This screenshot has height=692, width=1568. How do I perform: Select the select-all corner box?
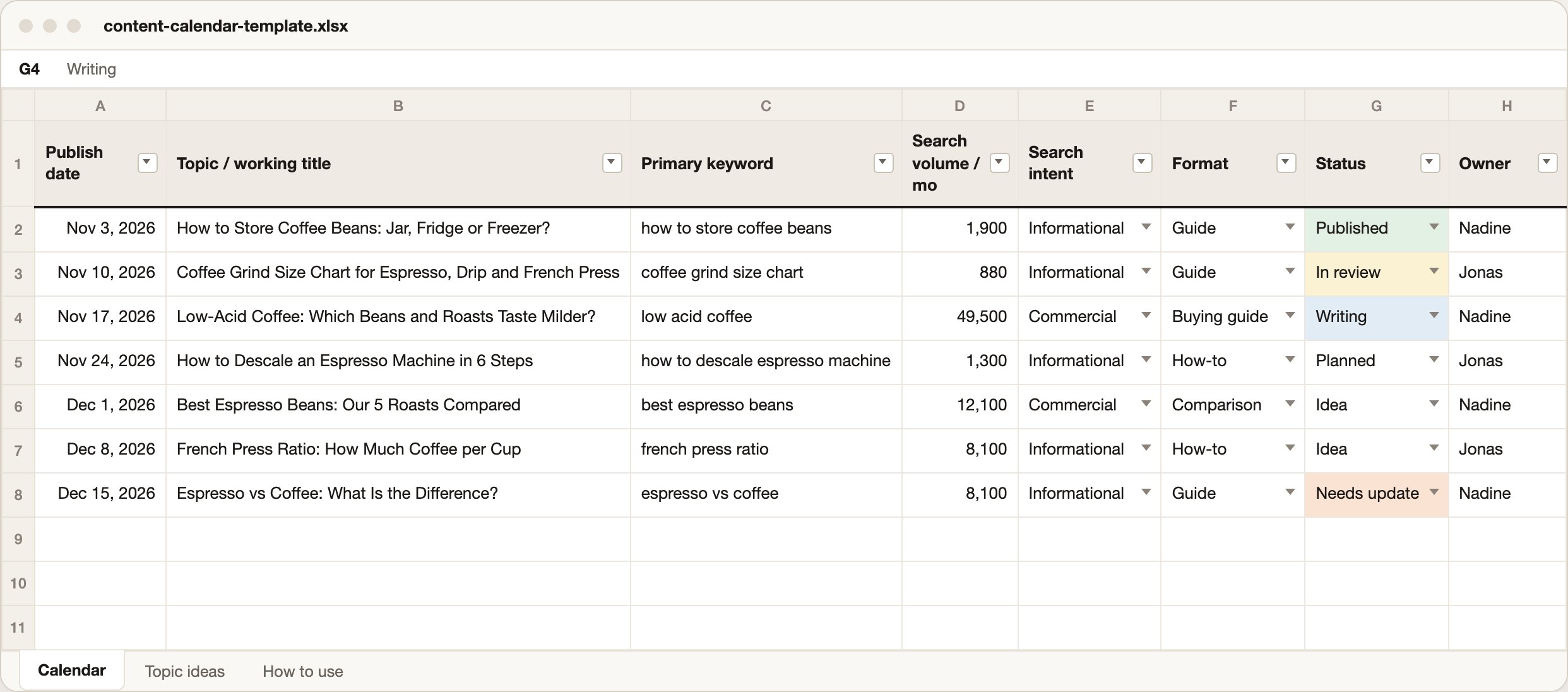pos(18,105)
